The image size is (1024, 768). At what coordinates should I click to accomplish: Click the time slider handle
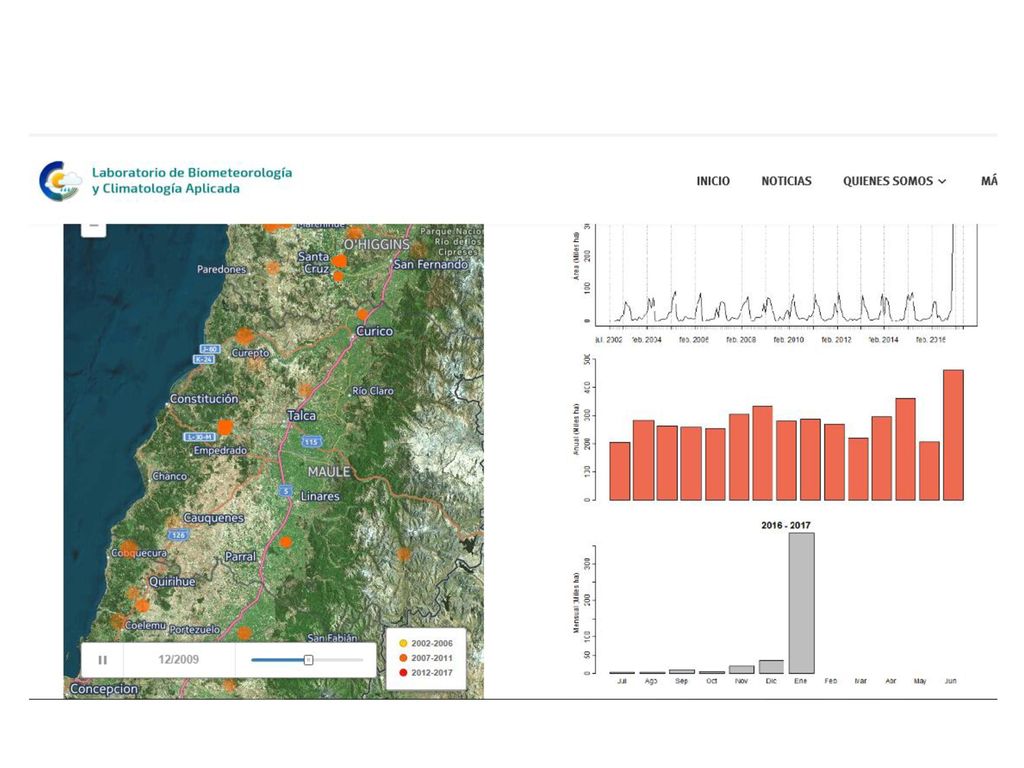tap(308, 660)
